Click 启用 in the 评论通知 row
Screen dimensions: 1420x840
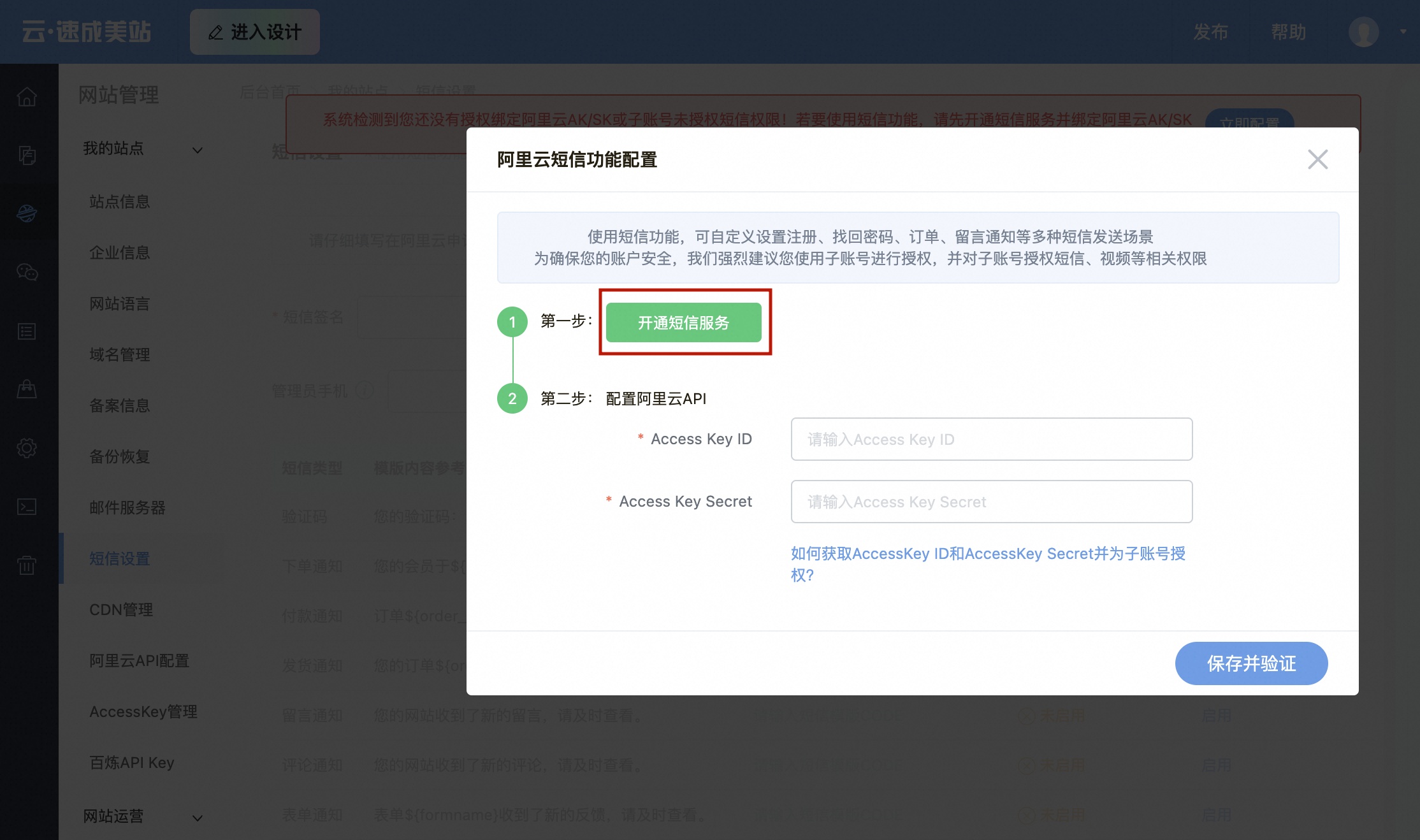(1216, 765)
